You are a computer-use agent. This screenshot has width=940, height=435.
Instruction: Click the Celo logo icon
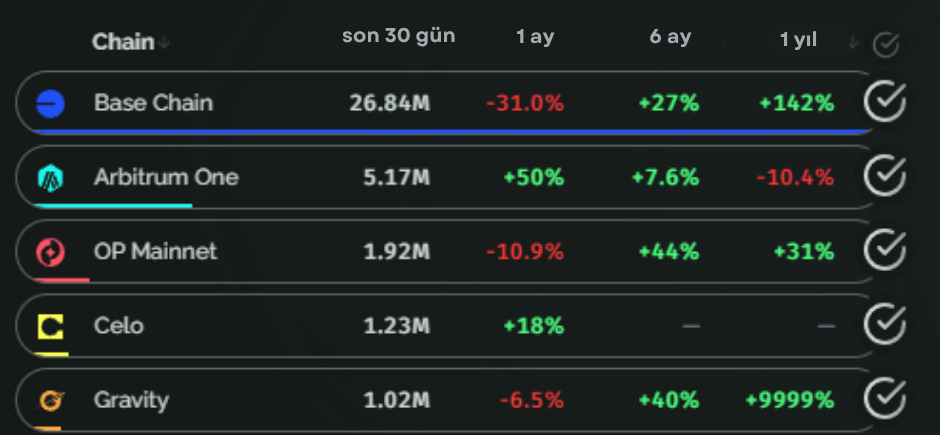click(50, 327)
